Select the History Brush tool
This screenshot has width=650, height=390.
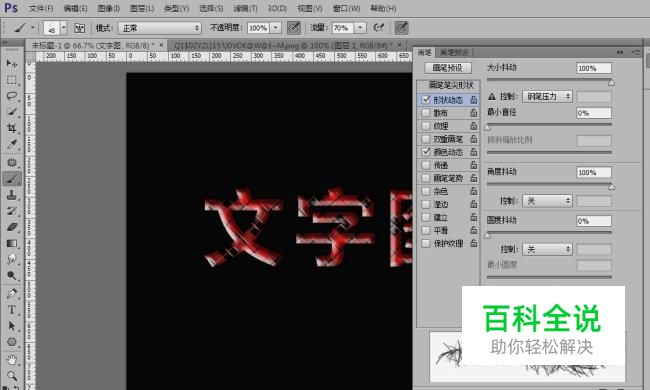[12, 211]
